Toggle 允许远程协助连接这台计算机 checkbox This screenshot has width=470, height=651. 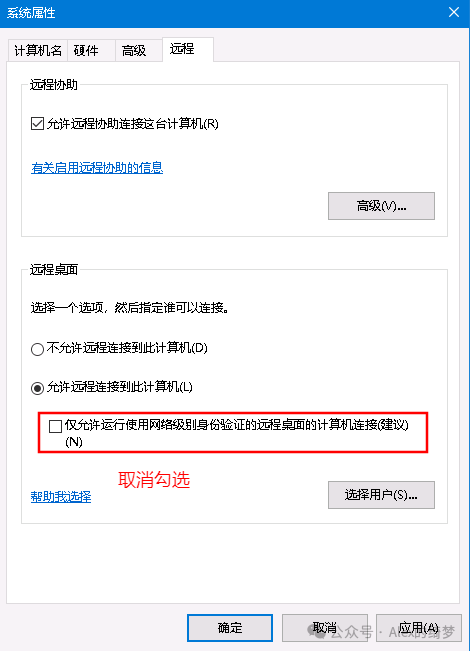point(37,123)
